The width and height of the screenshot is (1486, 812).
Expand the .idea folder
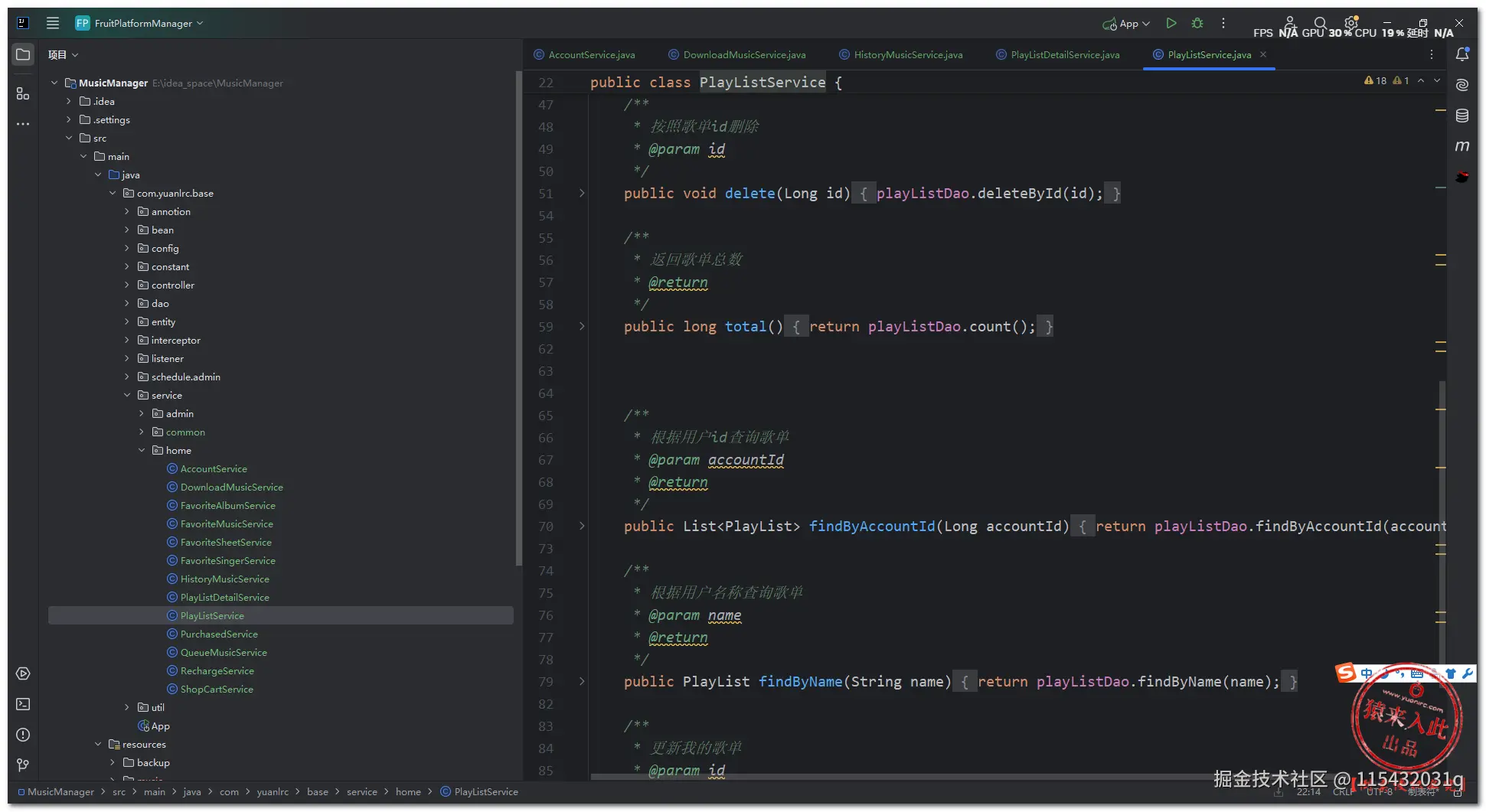[x=69, y=101]
